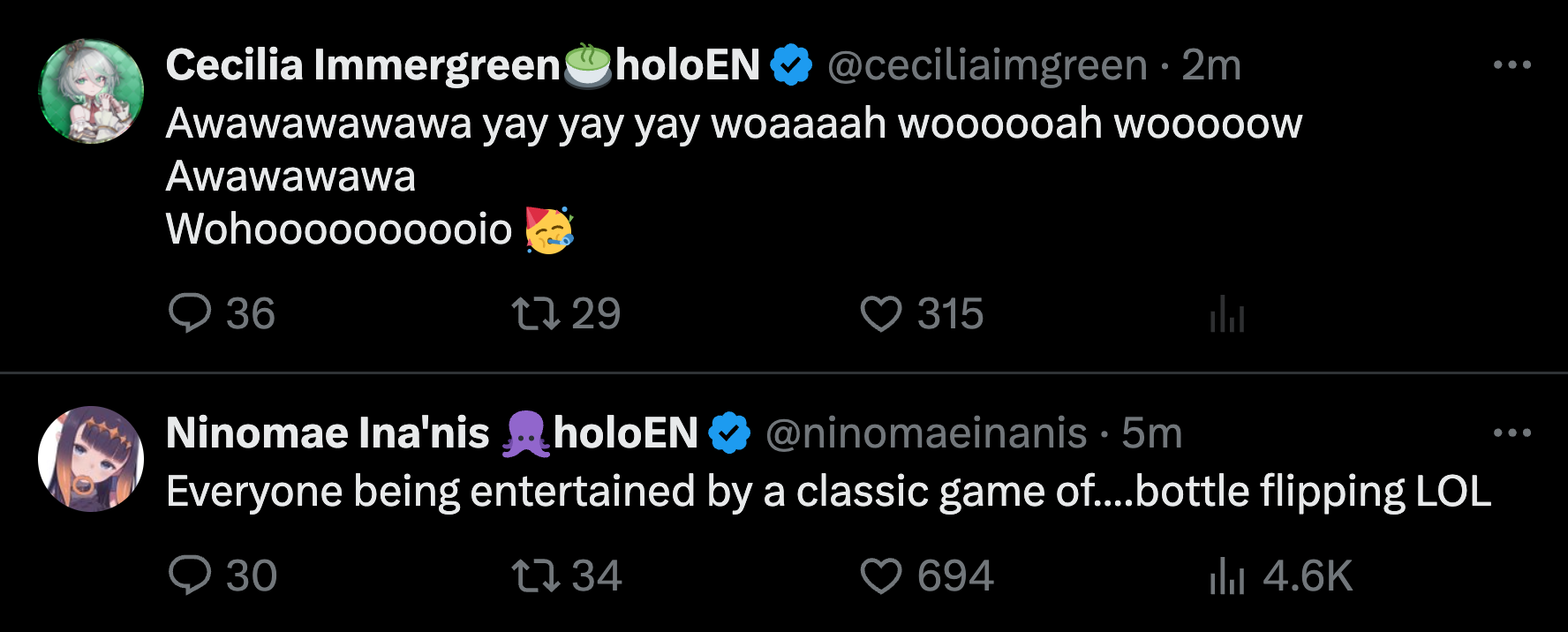Open Ninomae Ina'nis's profile avatar

(91, 459)
